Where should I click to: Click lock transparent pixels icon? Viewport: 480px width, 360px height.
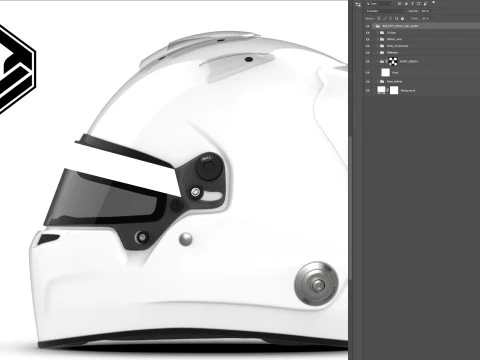(x=379, y=19)
